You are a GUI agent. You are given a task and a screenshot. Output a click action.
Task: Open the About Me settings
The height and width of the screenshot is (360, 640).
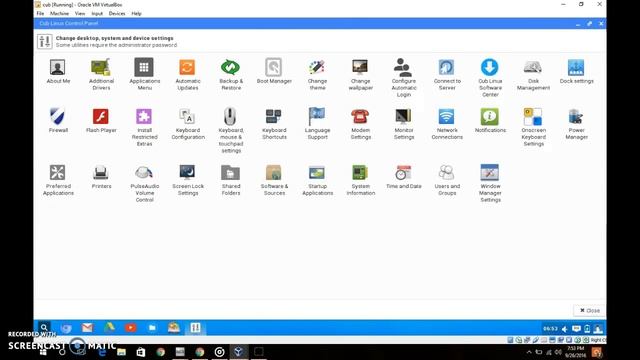58,71
